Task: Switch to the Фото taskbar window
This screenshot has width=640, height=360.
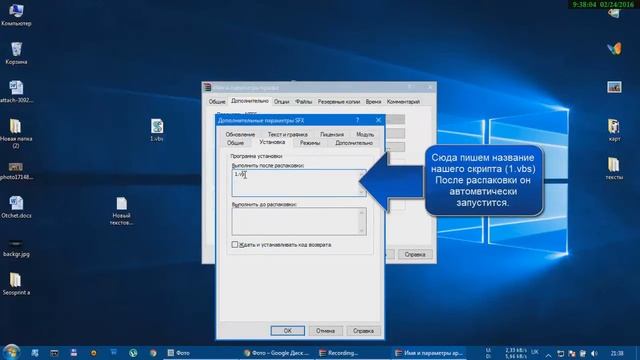Action: [200, 353]
